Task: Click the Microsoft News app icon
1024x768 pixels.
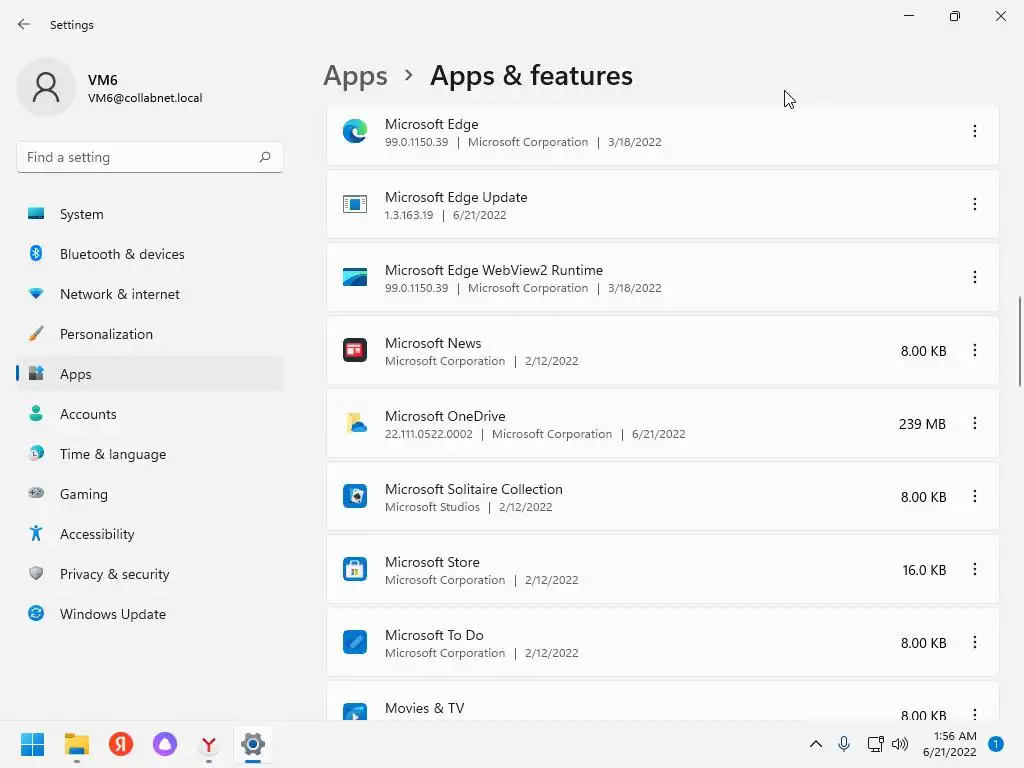Action: (x=355, y=351)
